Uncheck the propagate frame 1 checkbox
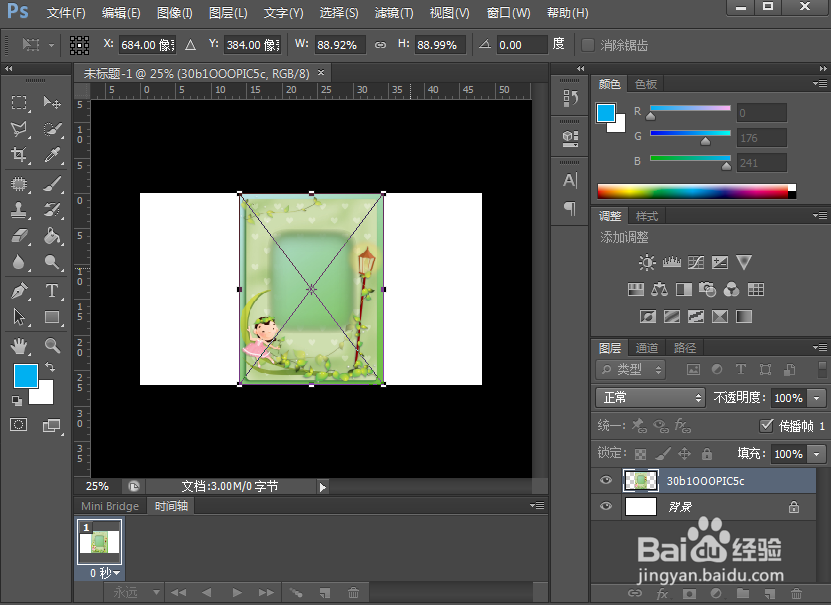The width and height of the screenshot is (831, 605). (766, 425)
